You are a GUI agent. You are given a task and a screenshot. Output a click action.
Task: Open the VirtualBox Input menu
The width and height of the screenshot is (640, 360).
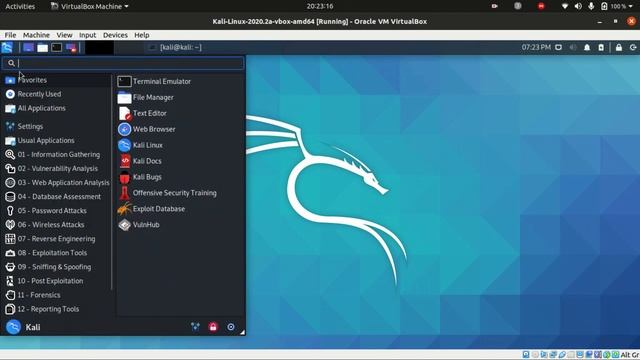(x=87, y=35)
